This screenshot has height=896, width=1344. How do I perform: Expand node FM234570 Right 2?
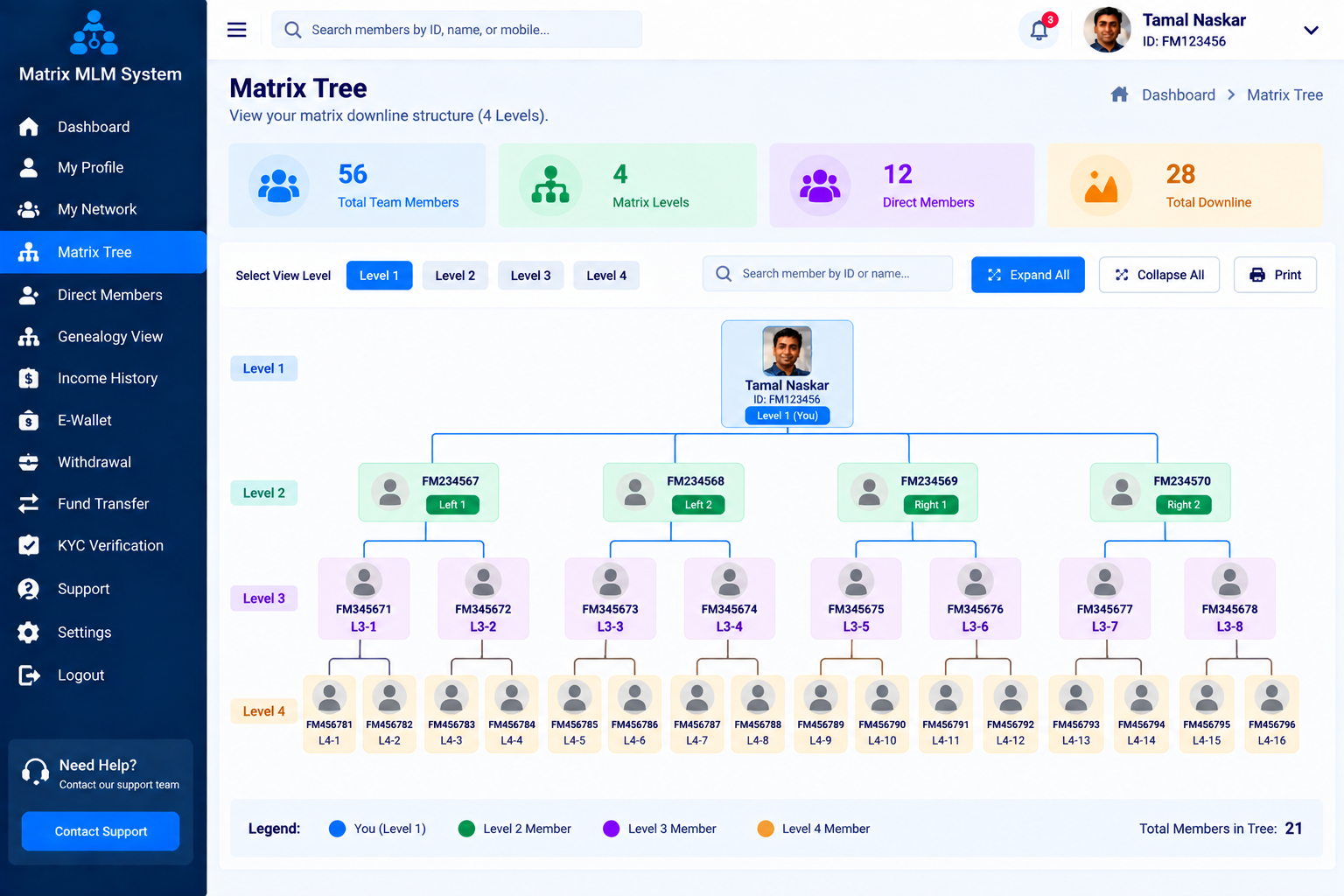[1160, 493]
